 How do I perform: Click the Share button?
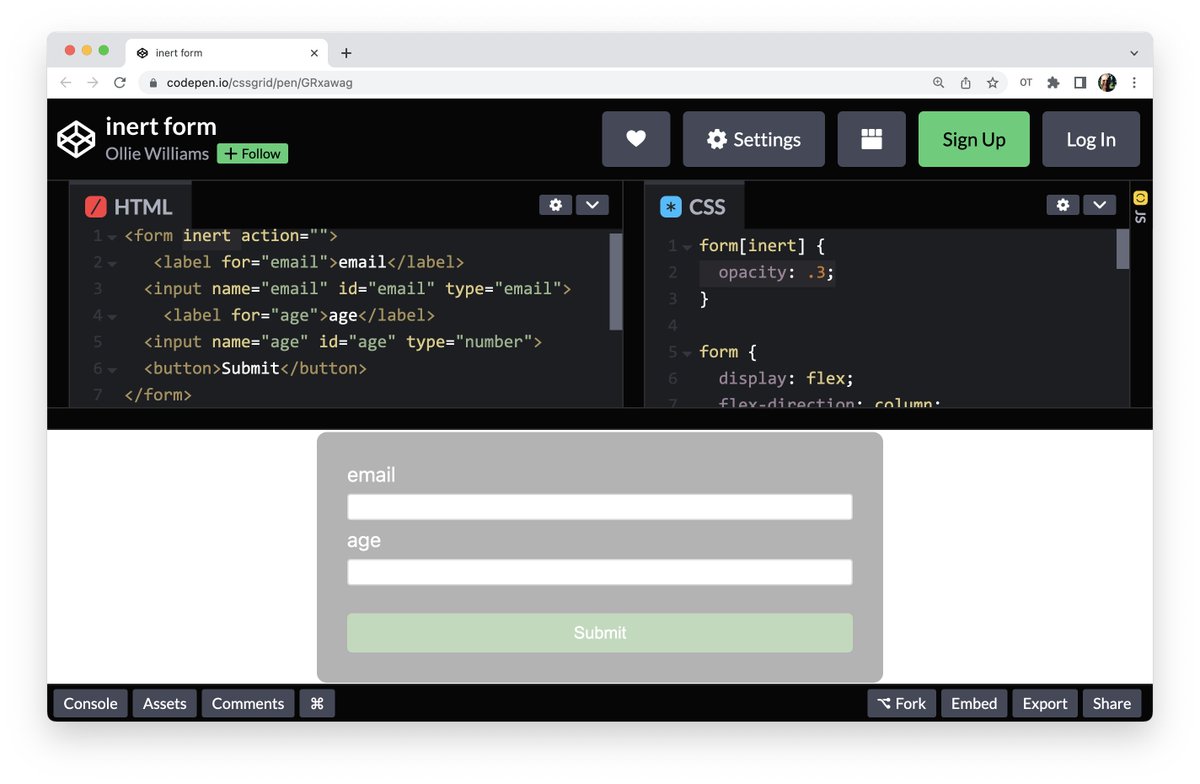point(1112,703)
